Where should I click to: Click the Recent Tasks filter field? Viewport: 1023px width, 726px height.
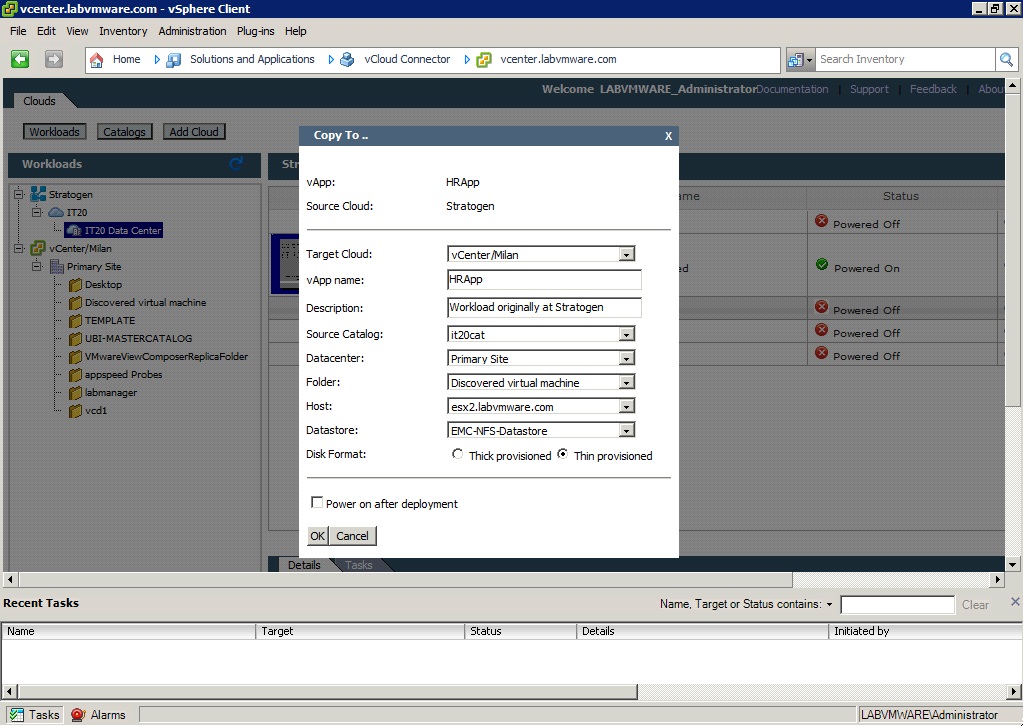pyautogui.click(x=898, y=605)
